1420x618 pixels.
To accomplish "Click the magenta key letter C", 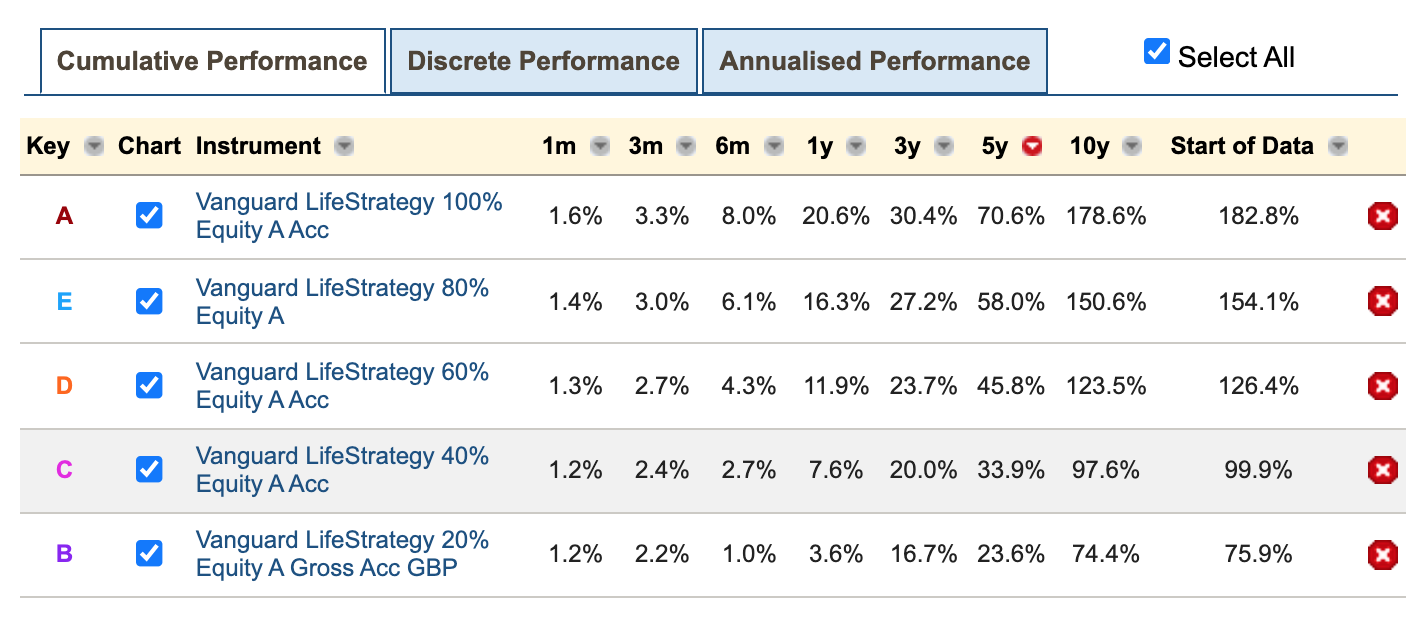I will point(64,469).
